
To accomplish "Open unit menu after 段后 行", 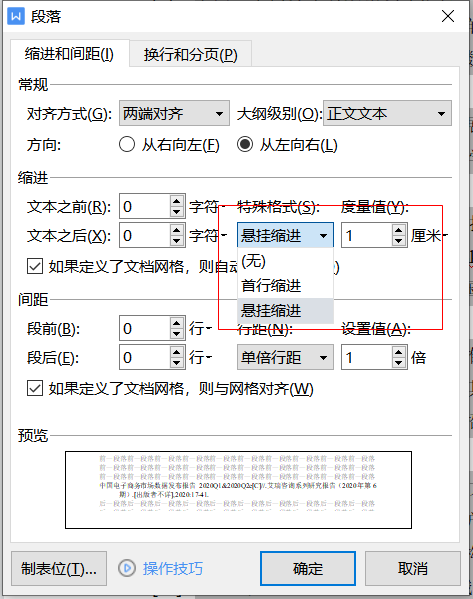I will [x=209, y=357].
